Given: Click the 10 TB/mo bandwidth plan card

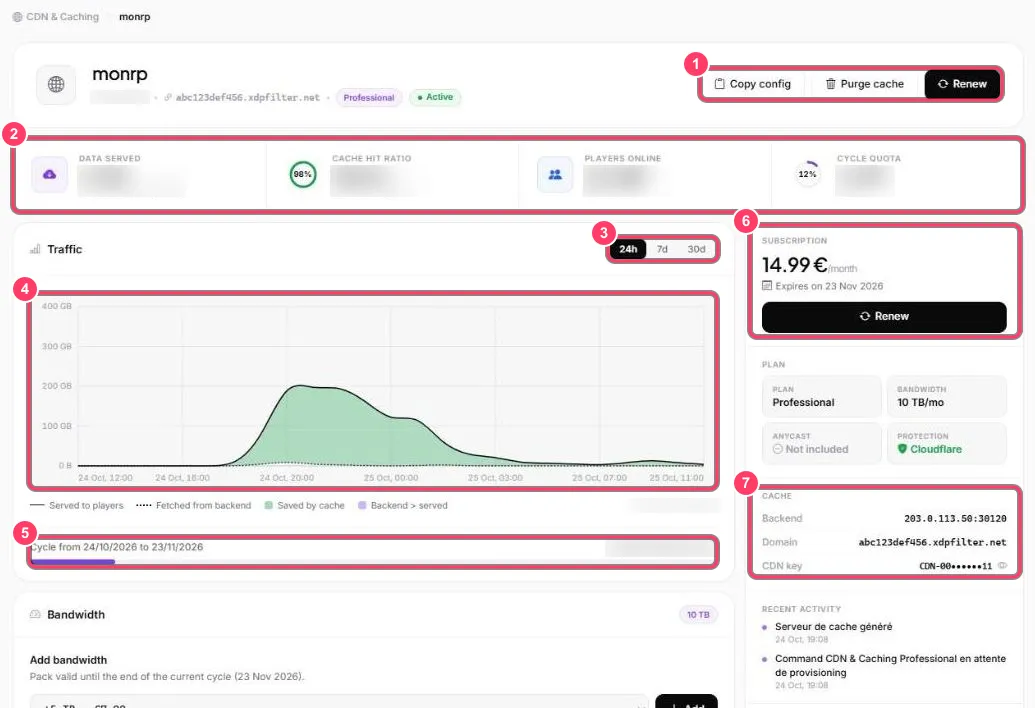Looking at the screenshot, I should 947,397.
